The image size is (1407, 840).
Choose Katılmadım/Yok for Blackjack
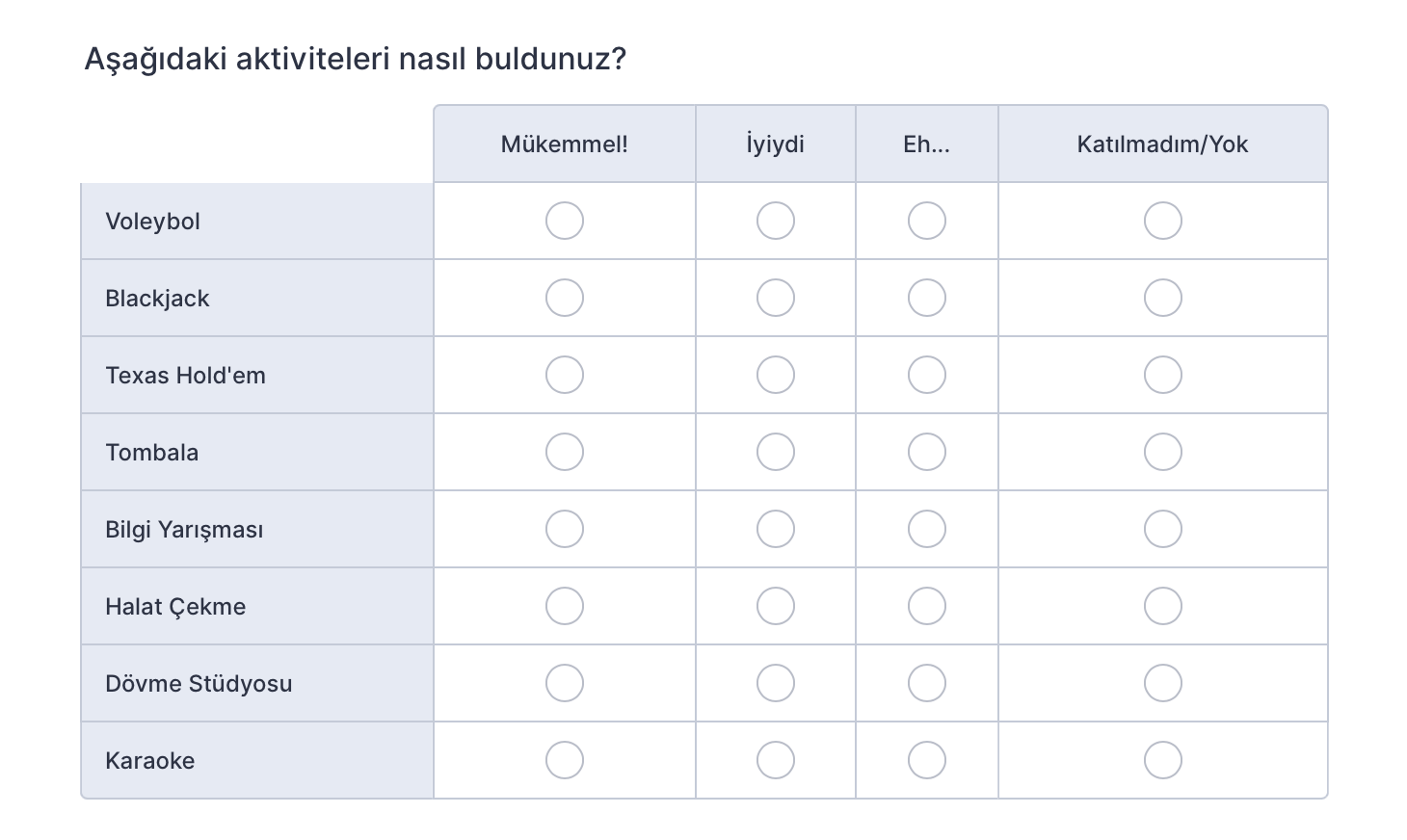(1163, 298)
